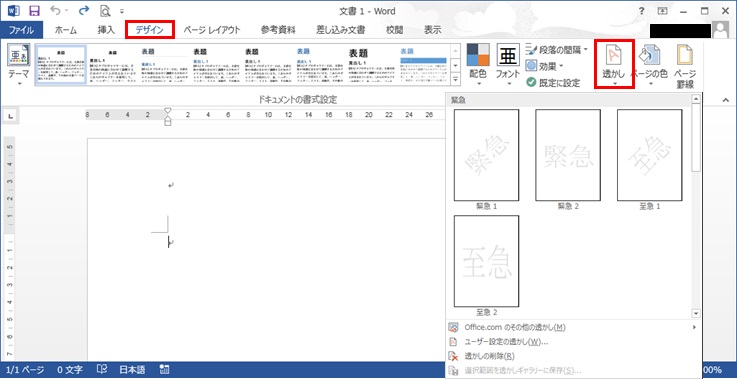Click the word count 0 文字
Image resolution: width=737 pixels, height=379 pixels.
pyautogui.click(x=70, y=370)
